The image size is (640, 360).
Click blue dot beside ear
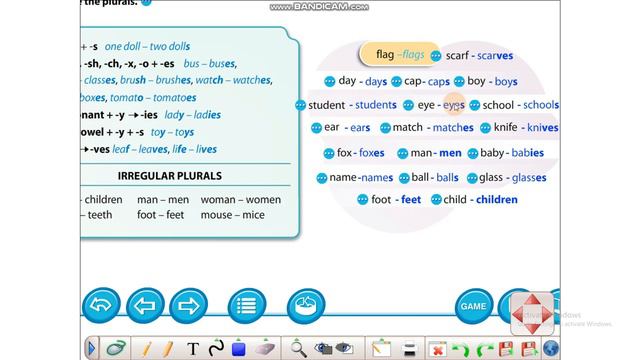[316, 128]
